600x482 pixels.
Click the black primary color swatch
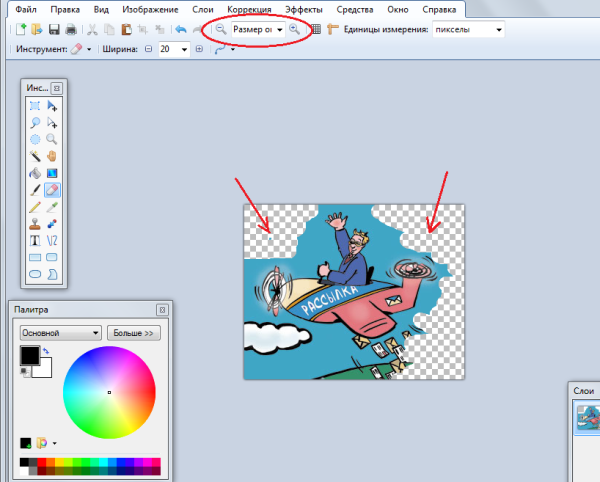(29, 356)
